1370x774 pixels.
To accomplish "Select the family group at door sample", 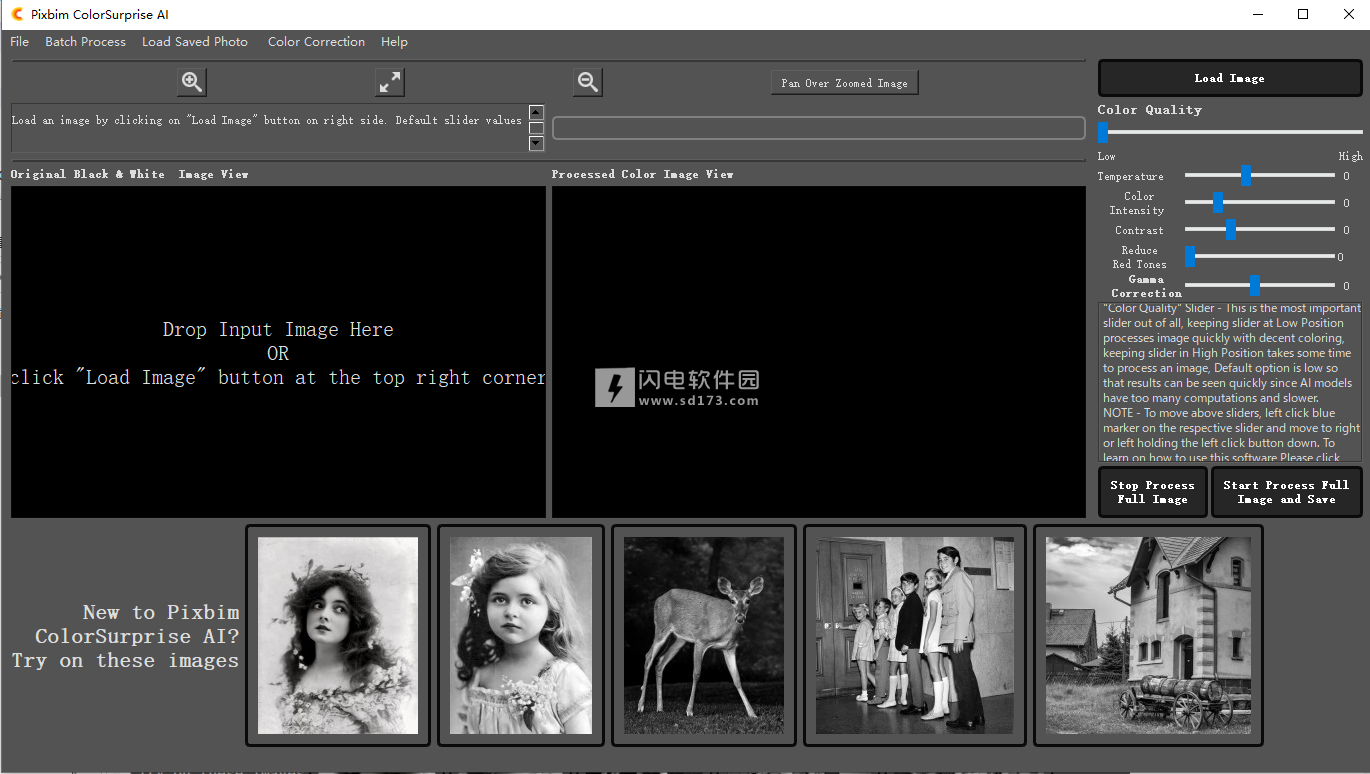I will tap(915, 636).
